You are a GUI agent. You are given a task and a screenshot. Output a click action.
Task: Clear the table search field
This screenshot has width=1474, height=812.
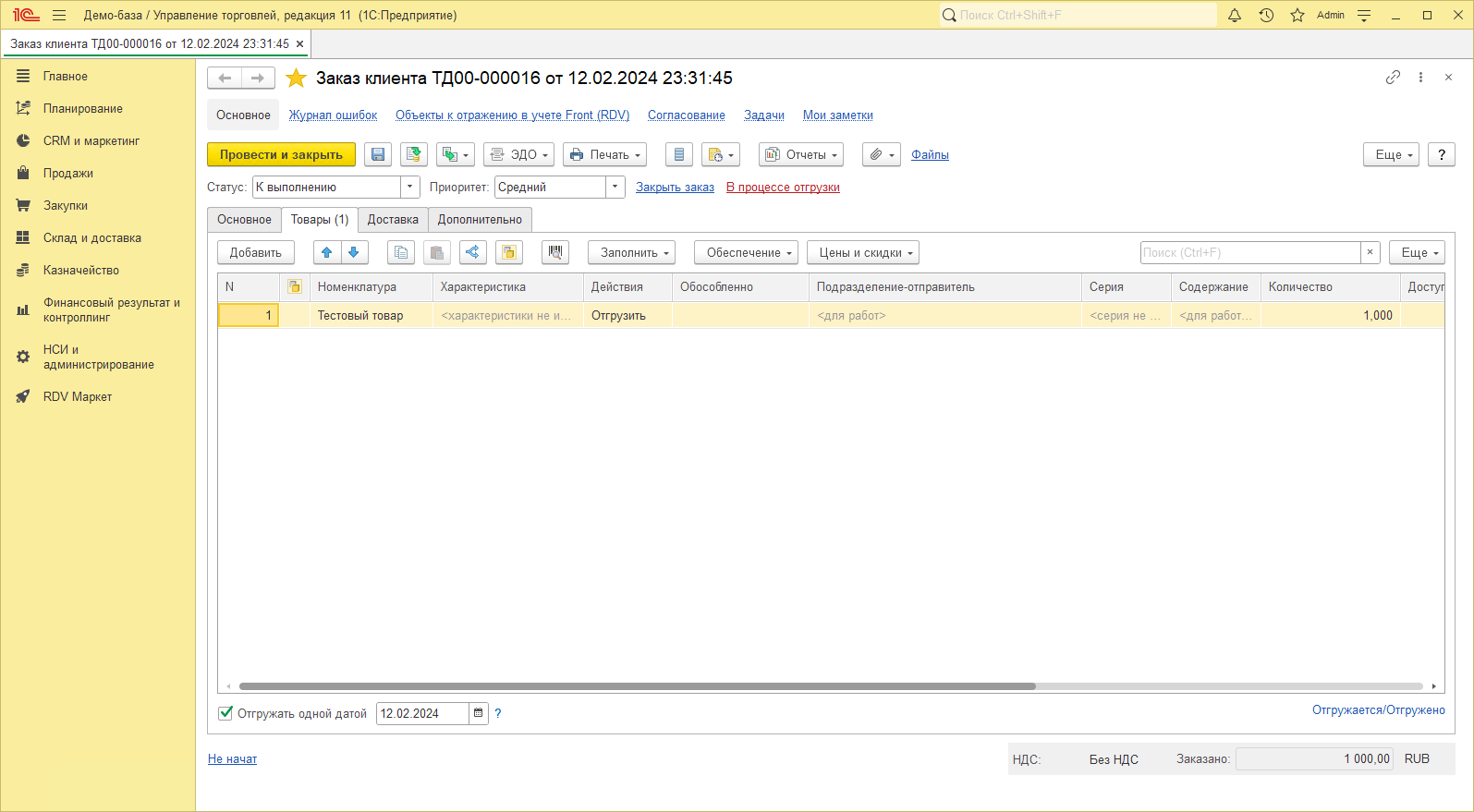[1370, 253]
